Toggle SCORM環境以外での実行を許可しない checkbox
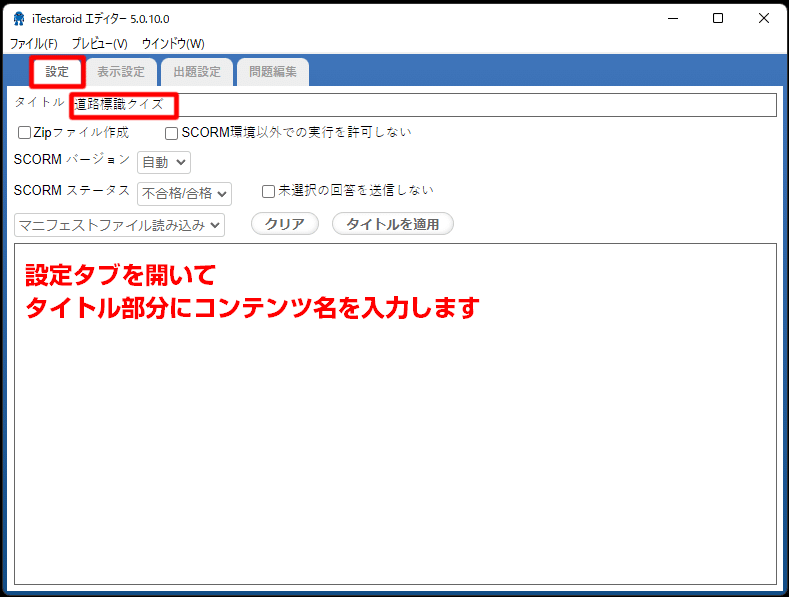 [x=172, y=133]
